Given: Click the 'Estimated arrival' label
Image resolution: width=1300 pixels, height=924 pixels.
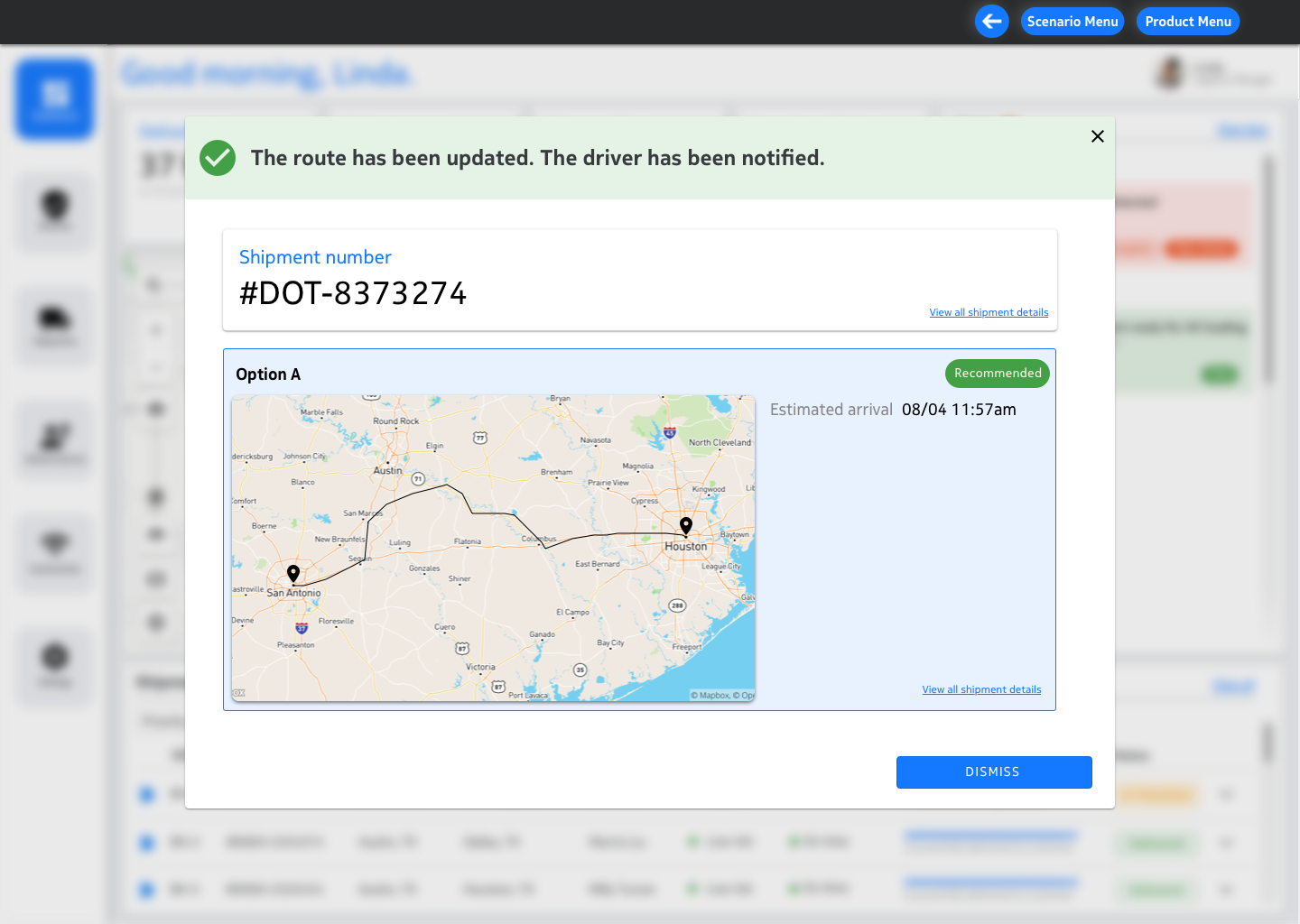Looking at the screenshot, I should pos(831,410).
